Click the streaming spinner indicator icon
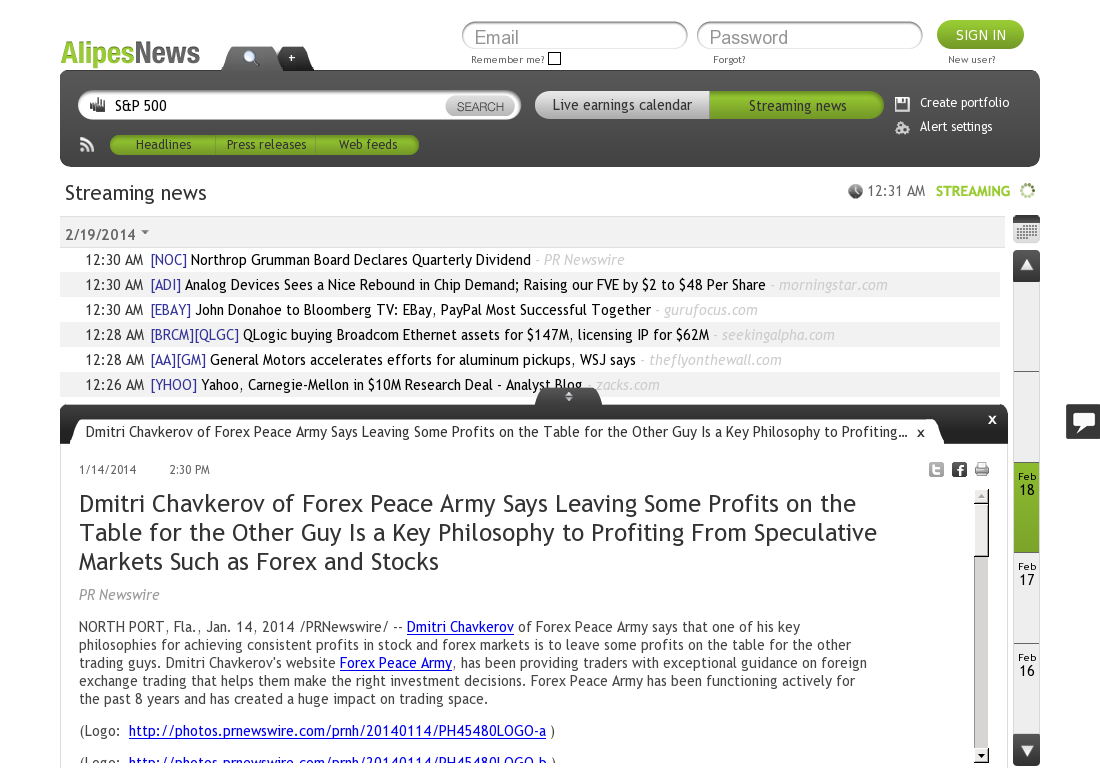1100x768 pixels. click(x=1027, y=191)
